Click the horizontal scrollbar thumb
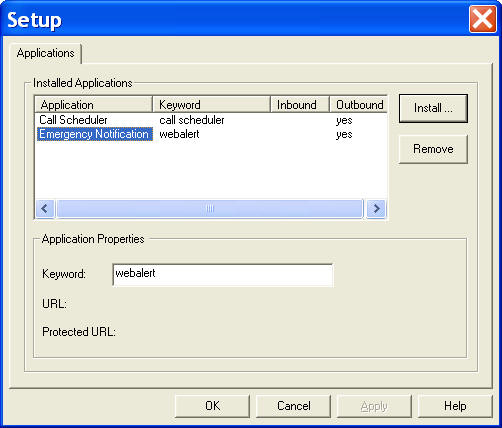Viewport: 502px width, 428px height. tap(210, 209)
